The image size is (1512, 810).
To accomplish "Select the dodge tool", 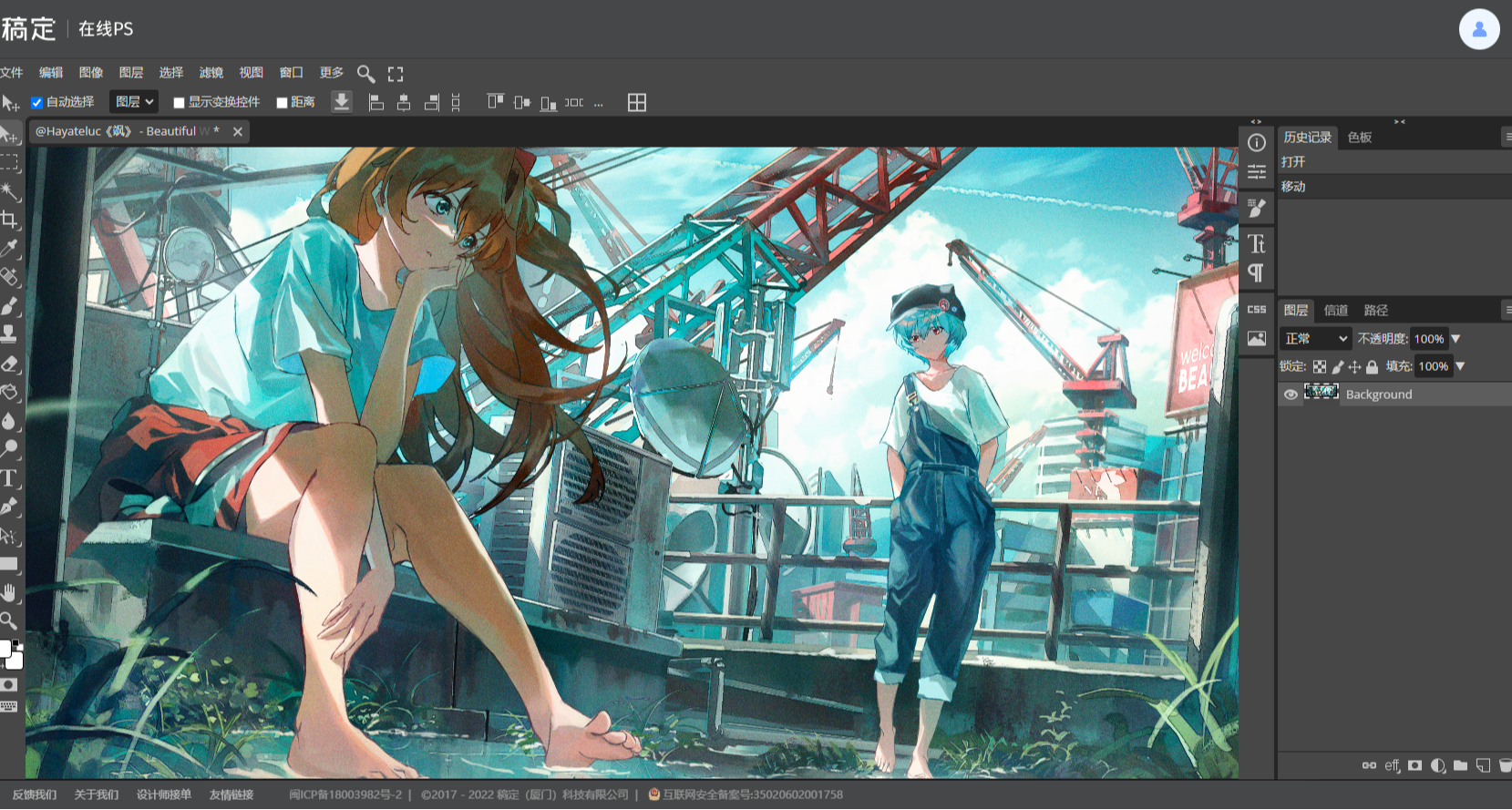I will click(9, 448).
